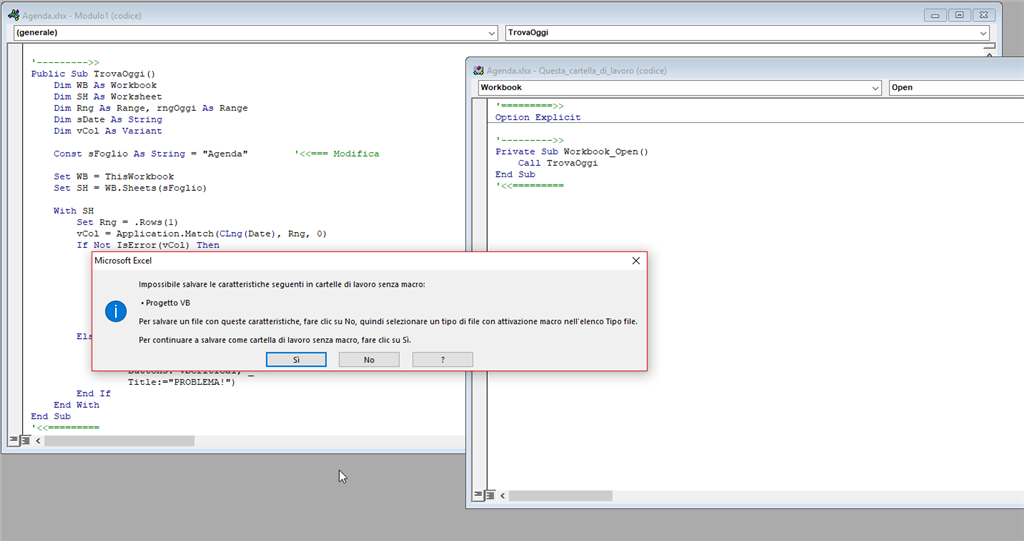Click the 'End With' line in Modulo1
The image size is (1024, 541).
(x=76, y=405)
